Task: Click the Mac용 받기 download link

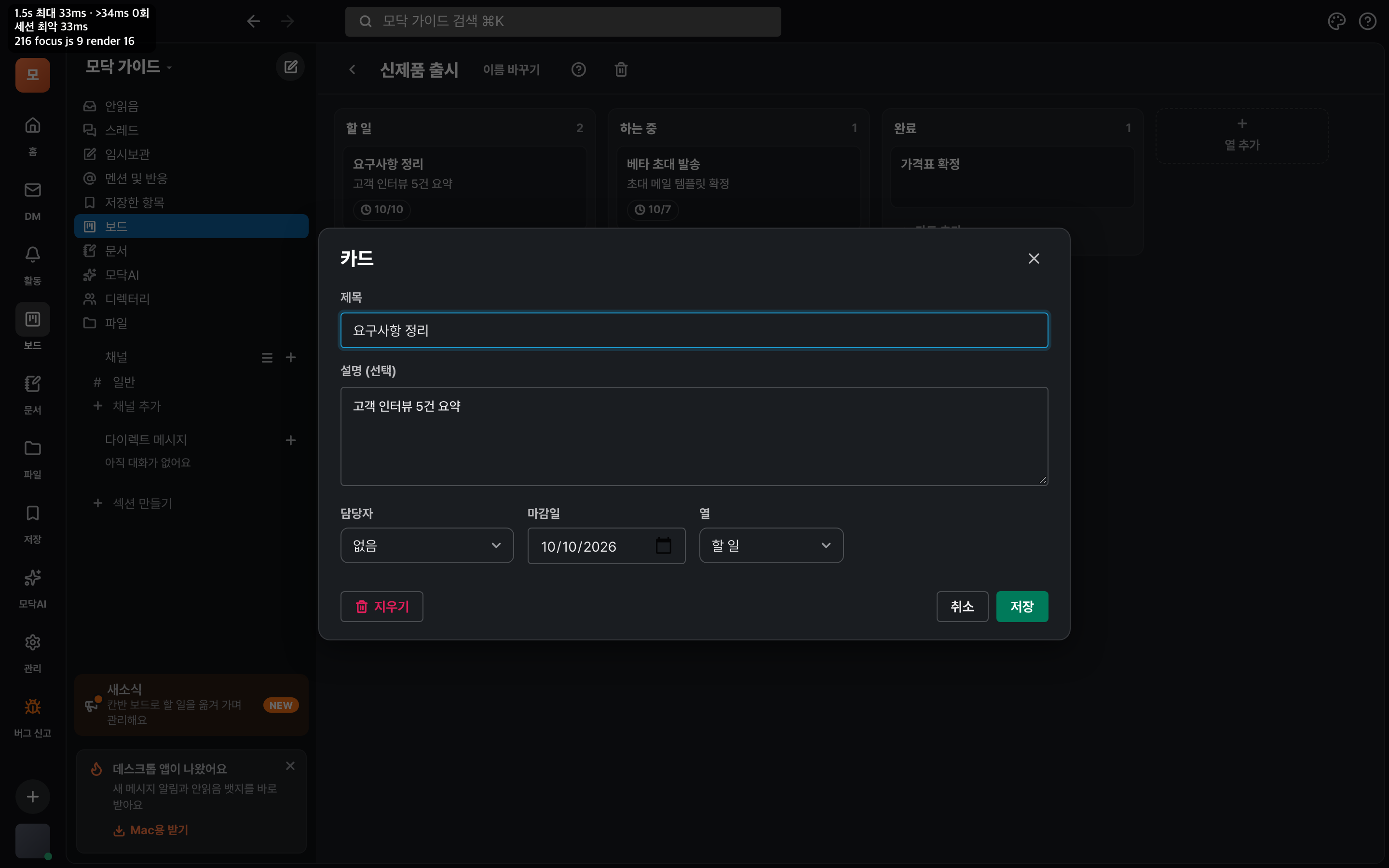Action: pyautogui.click(x=151, y=829)
